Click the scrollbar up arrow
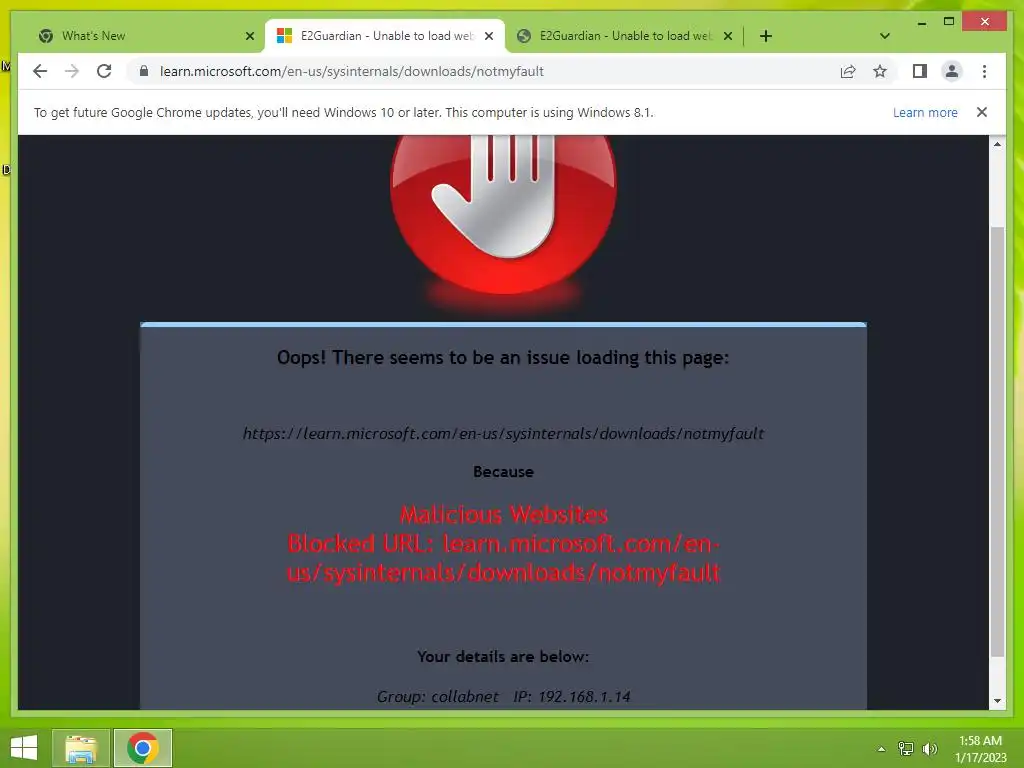Screen dimensions: 1024x768 coord(997,144)
